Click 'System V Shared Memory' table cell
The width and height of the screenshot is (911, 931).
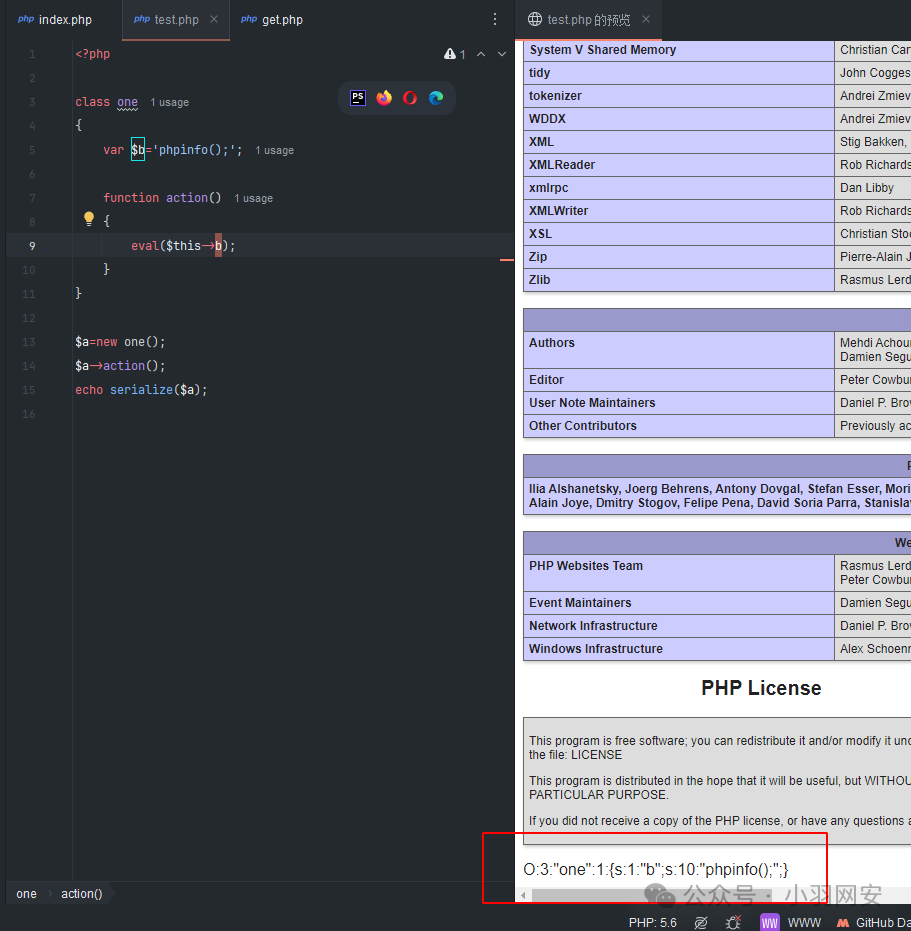click(679, 50)
